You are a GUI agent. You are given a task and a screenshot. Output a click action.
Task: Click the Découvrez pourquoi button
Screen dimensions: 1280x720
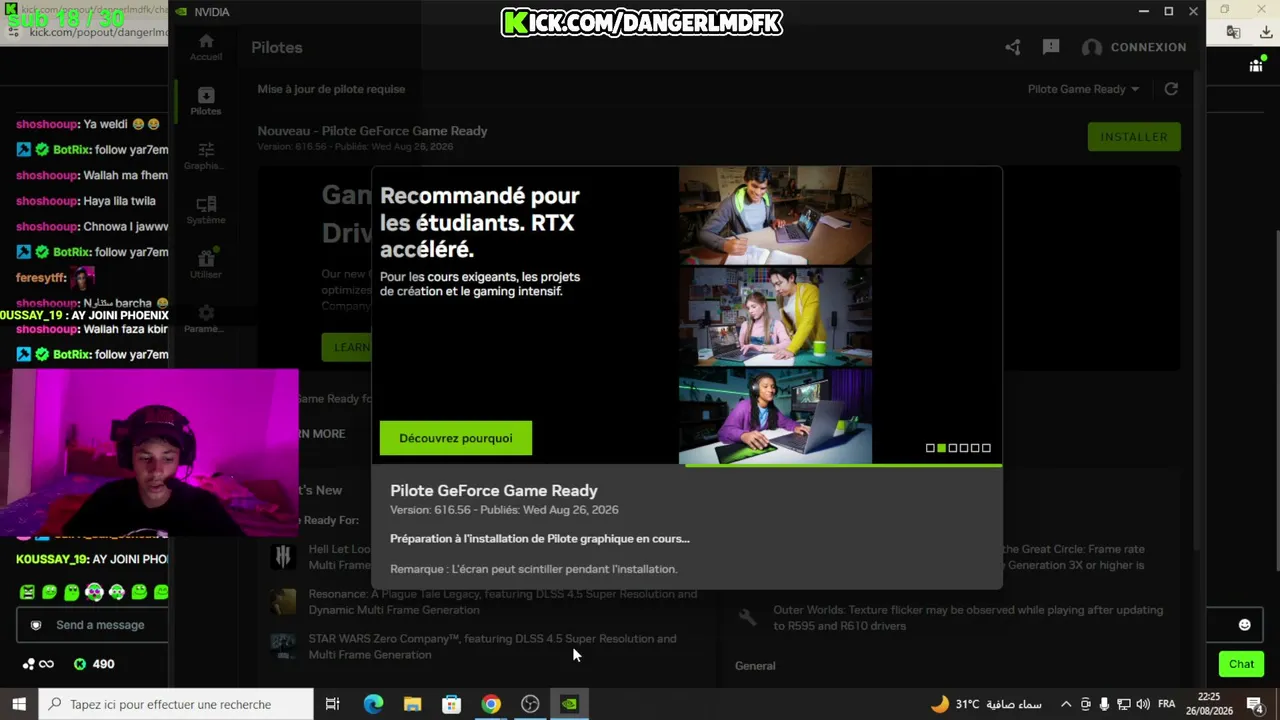[456, 438]
